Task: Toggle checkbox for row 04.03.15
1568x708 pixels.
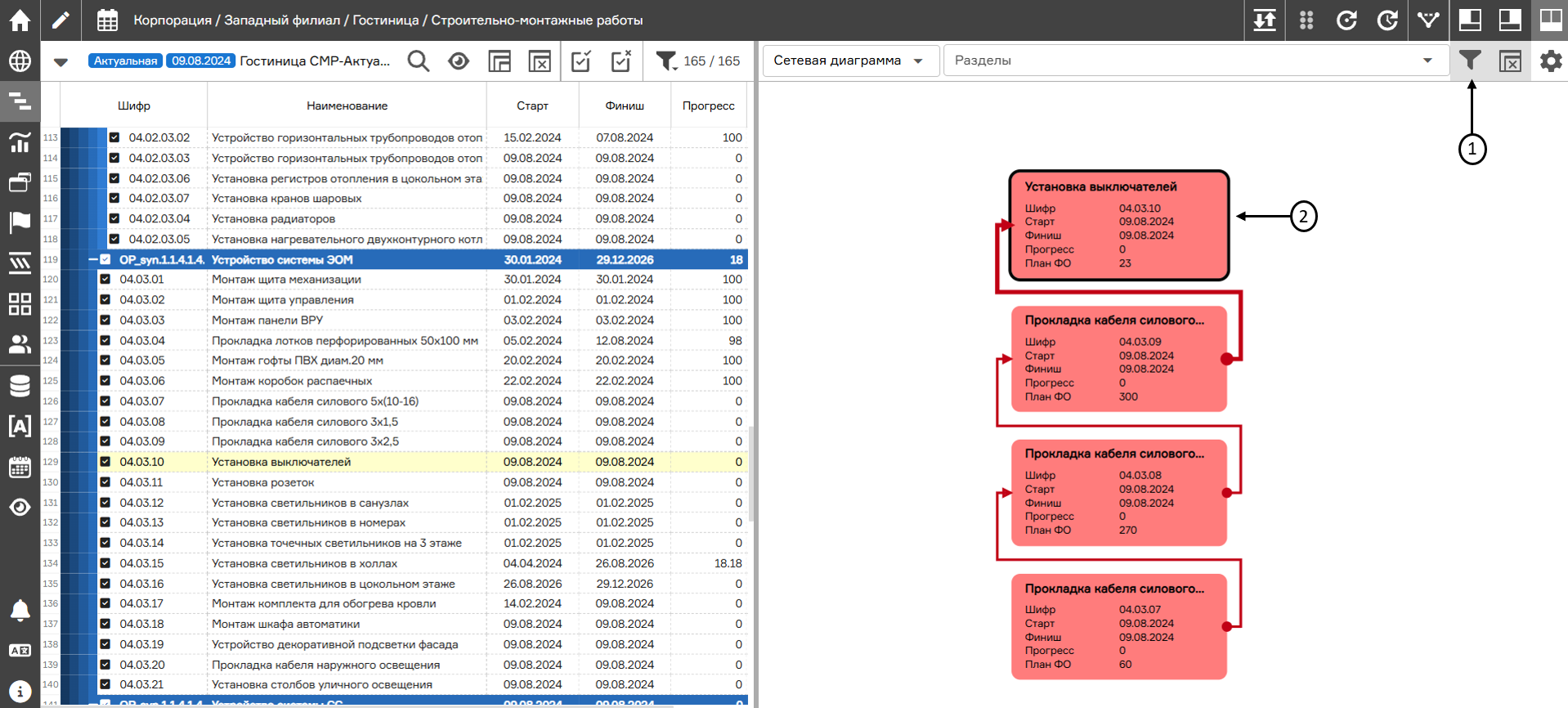Action: coord(105,563)
